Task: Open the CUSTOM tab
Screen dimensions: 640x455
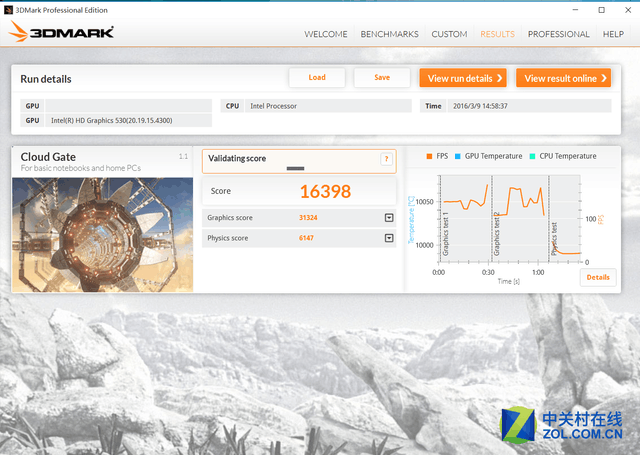Action: click(449, 34)
